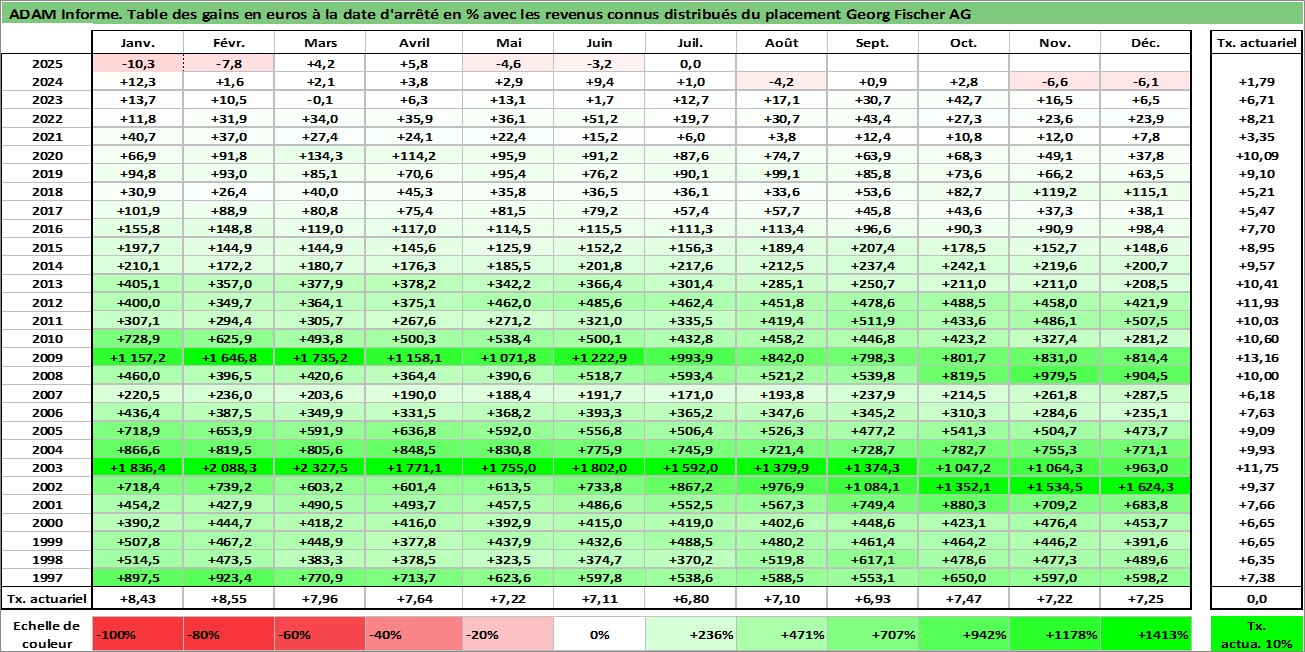
Task: Click the +979,5 cell in 2008
Action: click(x=1054, y=375)
